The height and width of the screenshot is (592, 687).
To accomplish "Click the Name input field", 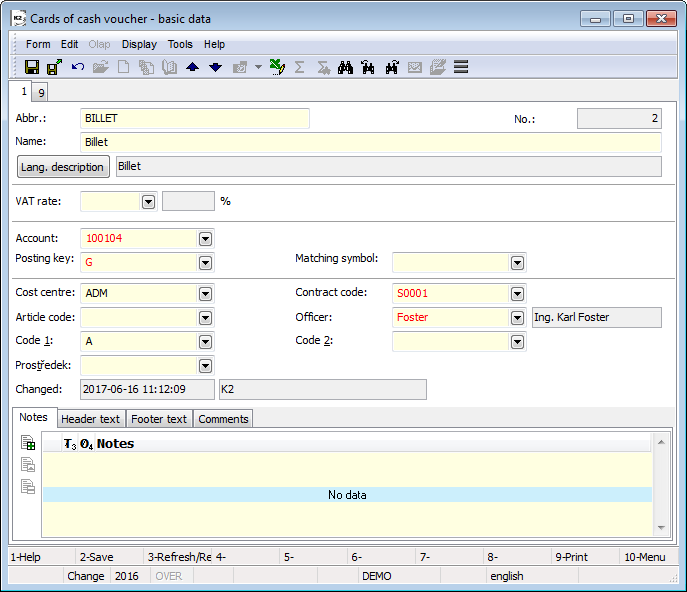I will tap(370, 142).
